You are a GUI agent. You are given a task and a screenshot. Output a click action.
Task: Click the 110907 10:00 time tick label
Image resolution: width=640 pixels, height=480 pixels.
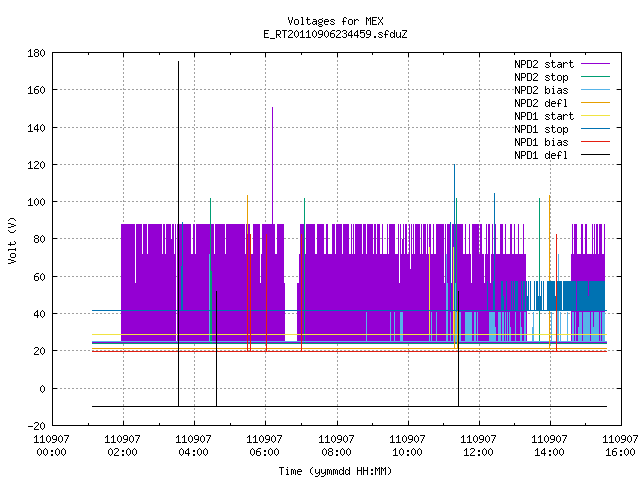407,445
